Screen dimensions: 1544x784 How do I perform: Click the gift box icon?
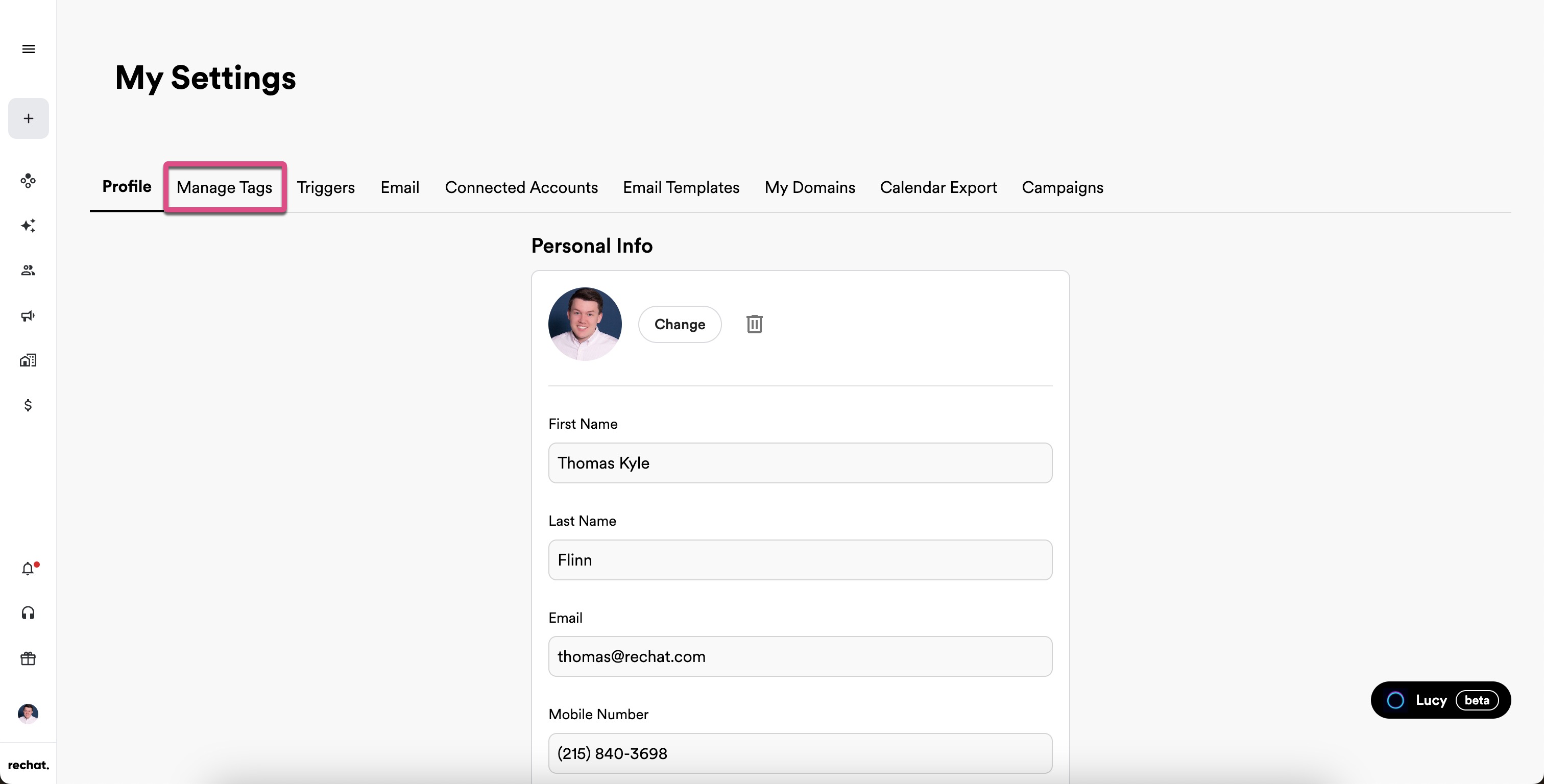click(28, 659)
